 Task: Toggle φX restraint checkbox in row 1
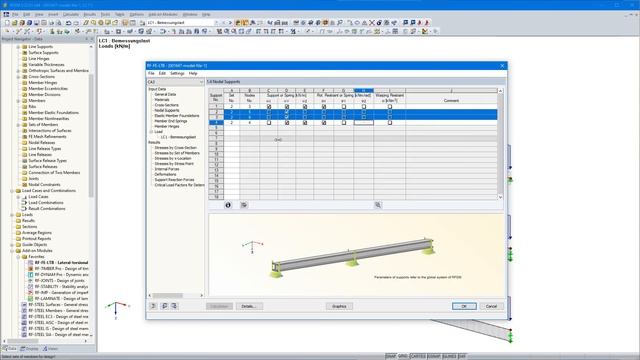[x=324, y=107]
